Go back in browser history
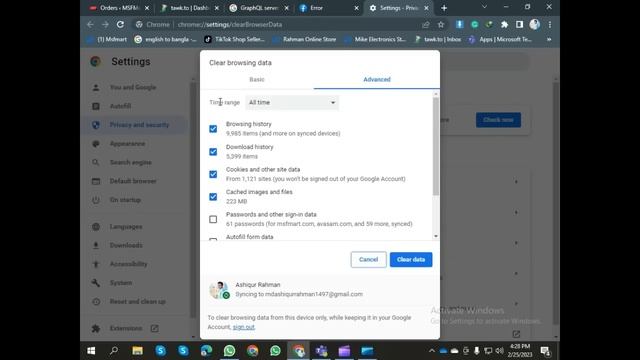Viewport: 640px width, 360px height. [91, 24]
